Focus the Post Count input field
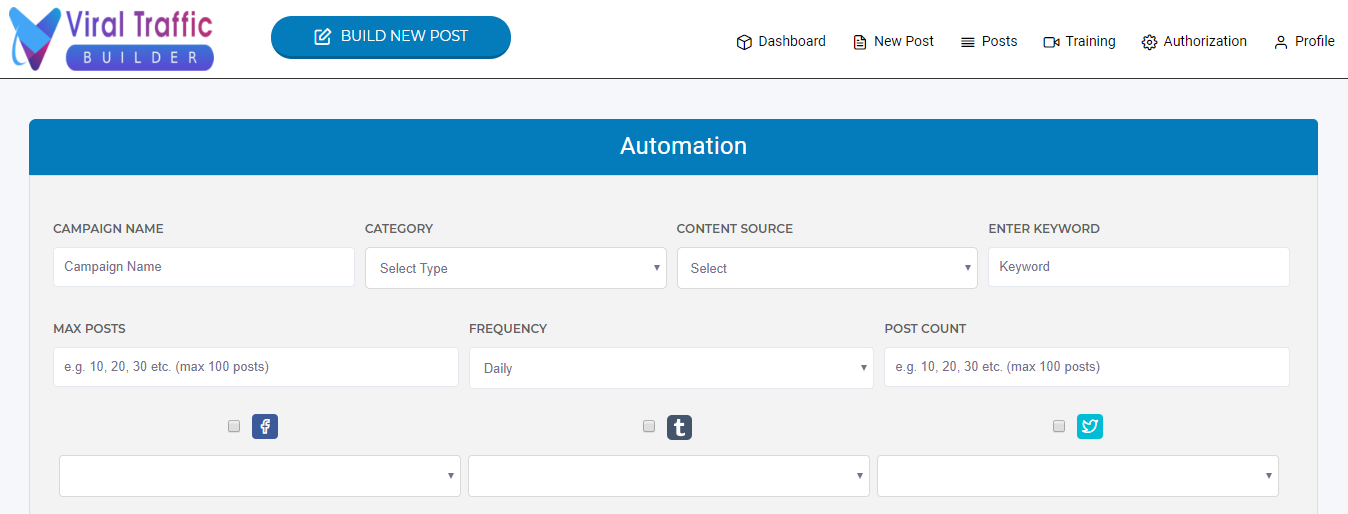Screen dimensions: 1348x514 pyautogui.click(x=1087, y=367)
